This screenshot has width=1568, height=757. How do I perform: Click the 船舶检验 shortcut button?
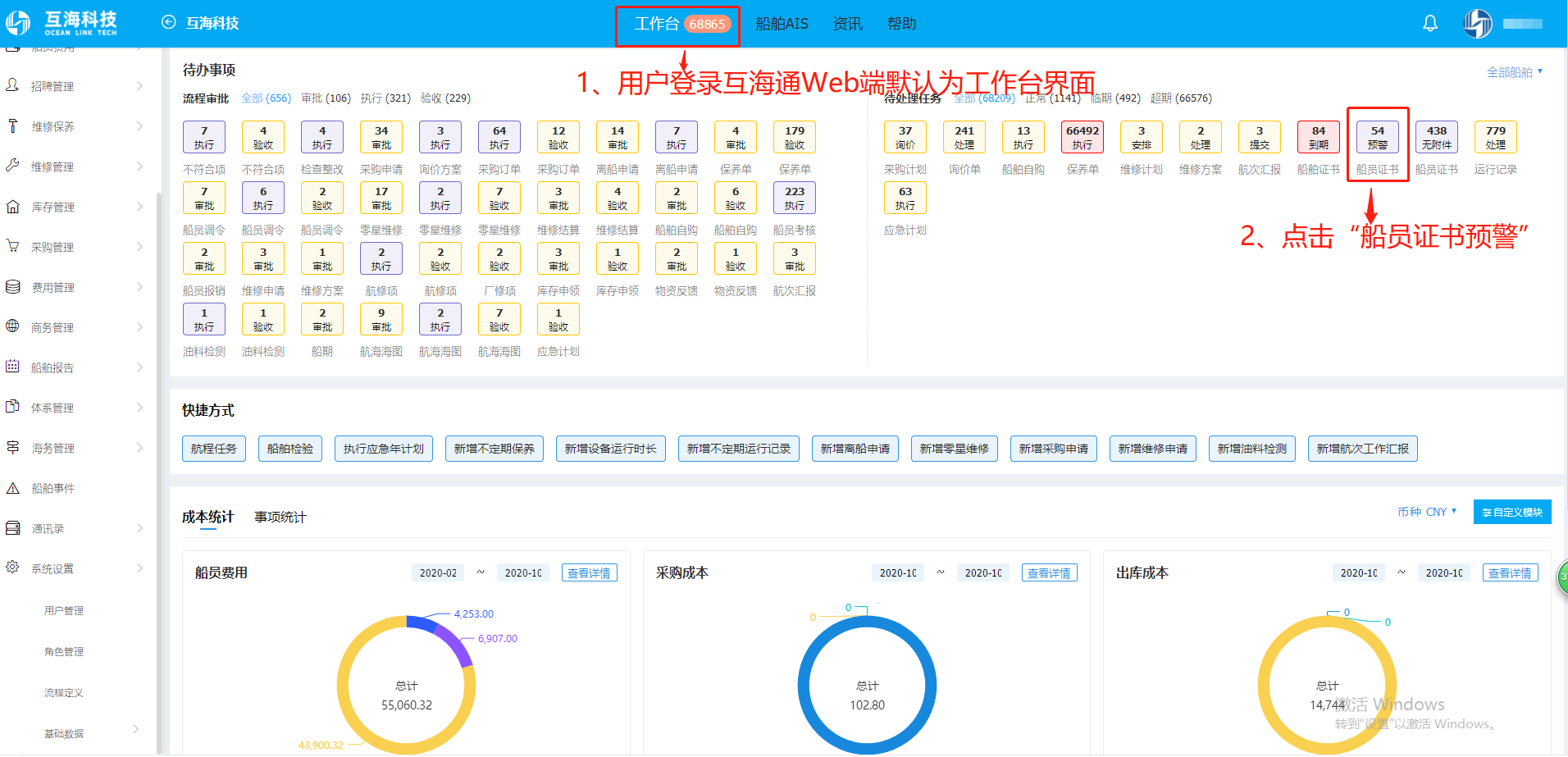[x=290, y=449]
